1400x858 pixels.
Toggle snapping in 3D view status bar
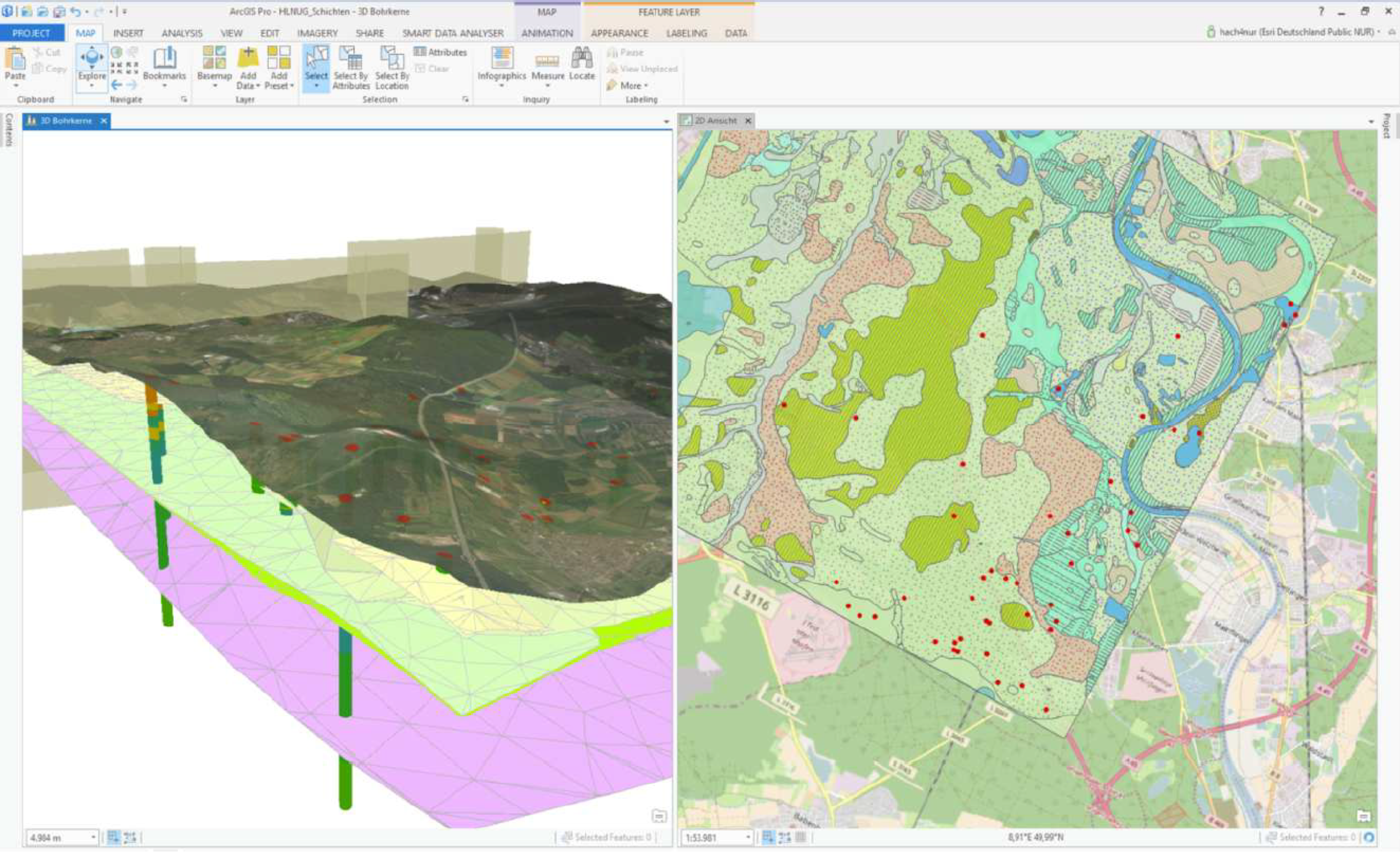point(114,837)
